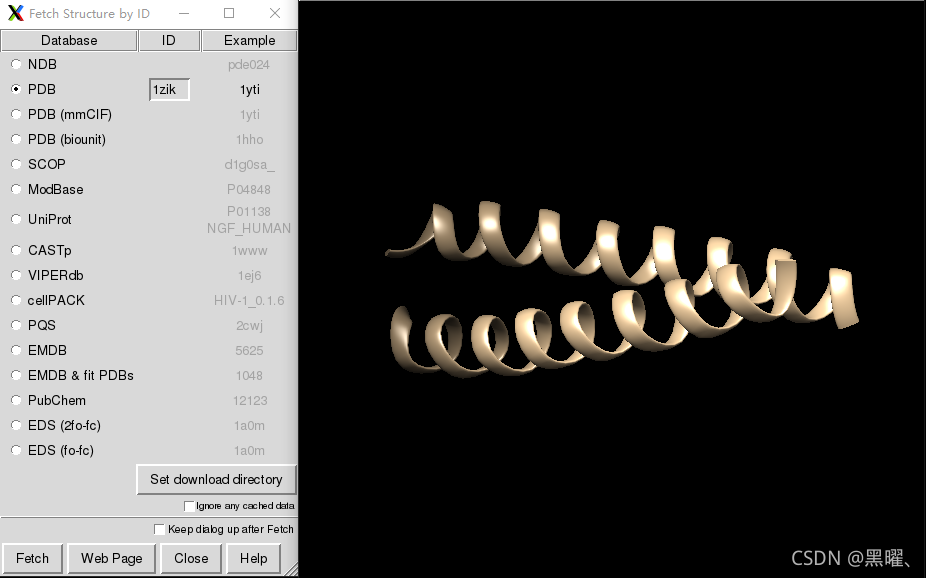The image size is (926, 578).
Task: Click the ID column header
Action: pyautogui.click(x=169, y=40)
